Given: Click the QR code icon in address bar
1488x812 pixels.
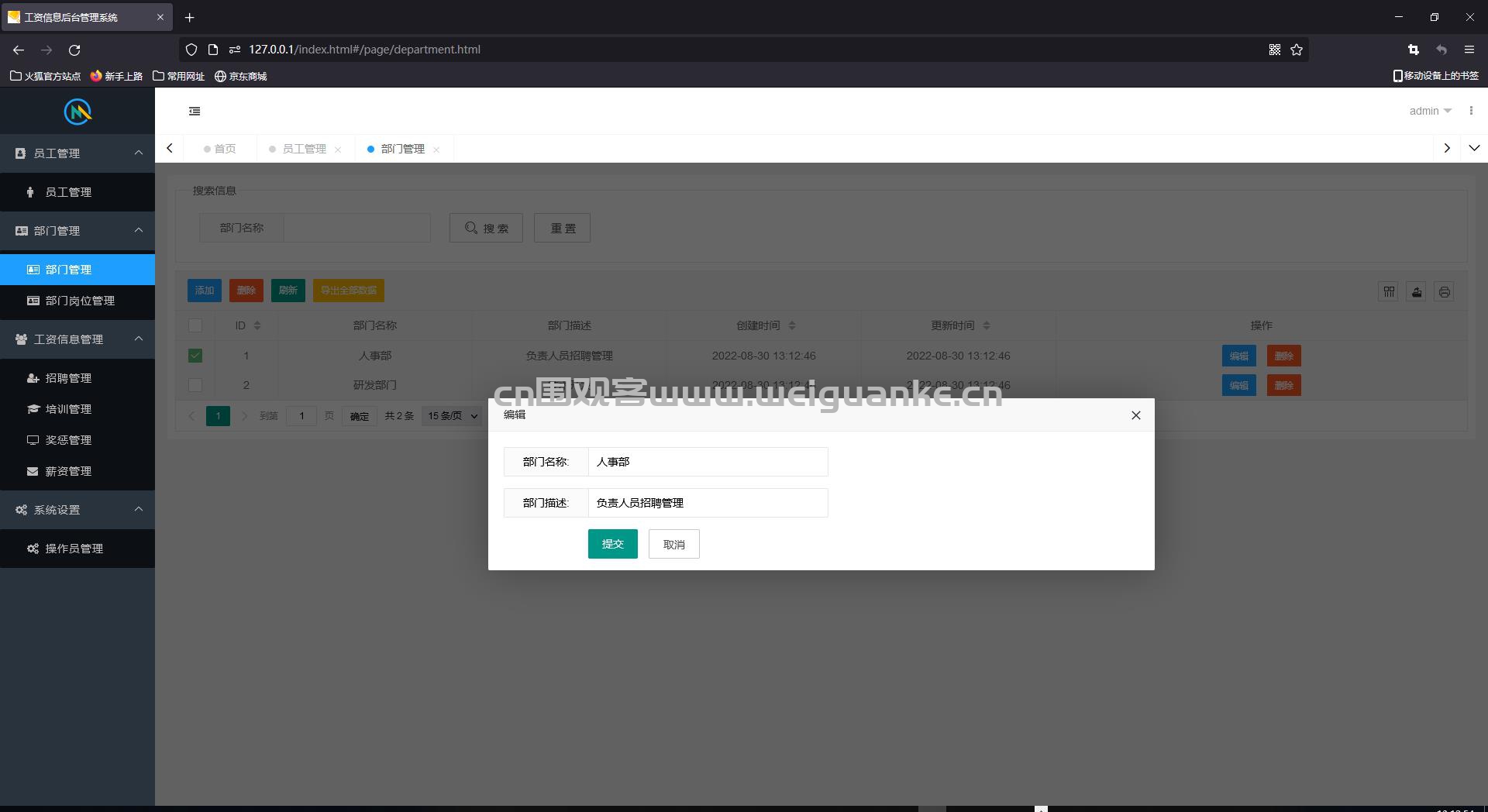Looking at the screenshot, I should point(1274,50).
